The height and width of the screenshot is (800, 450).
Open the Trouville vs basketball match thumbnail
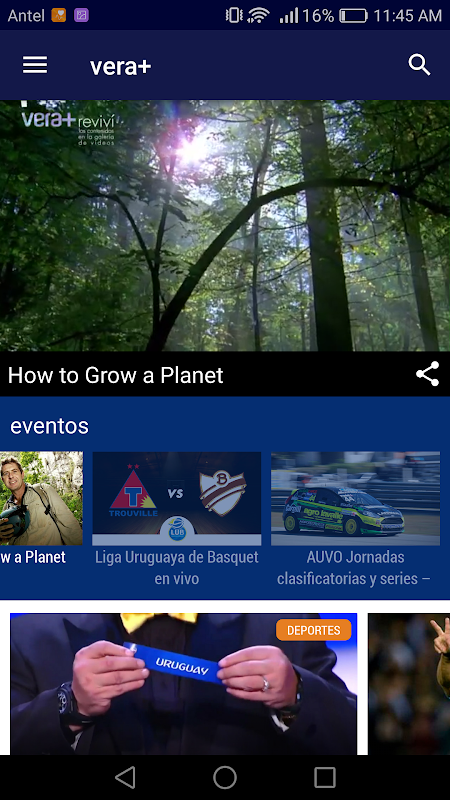[177, 498]
